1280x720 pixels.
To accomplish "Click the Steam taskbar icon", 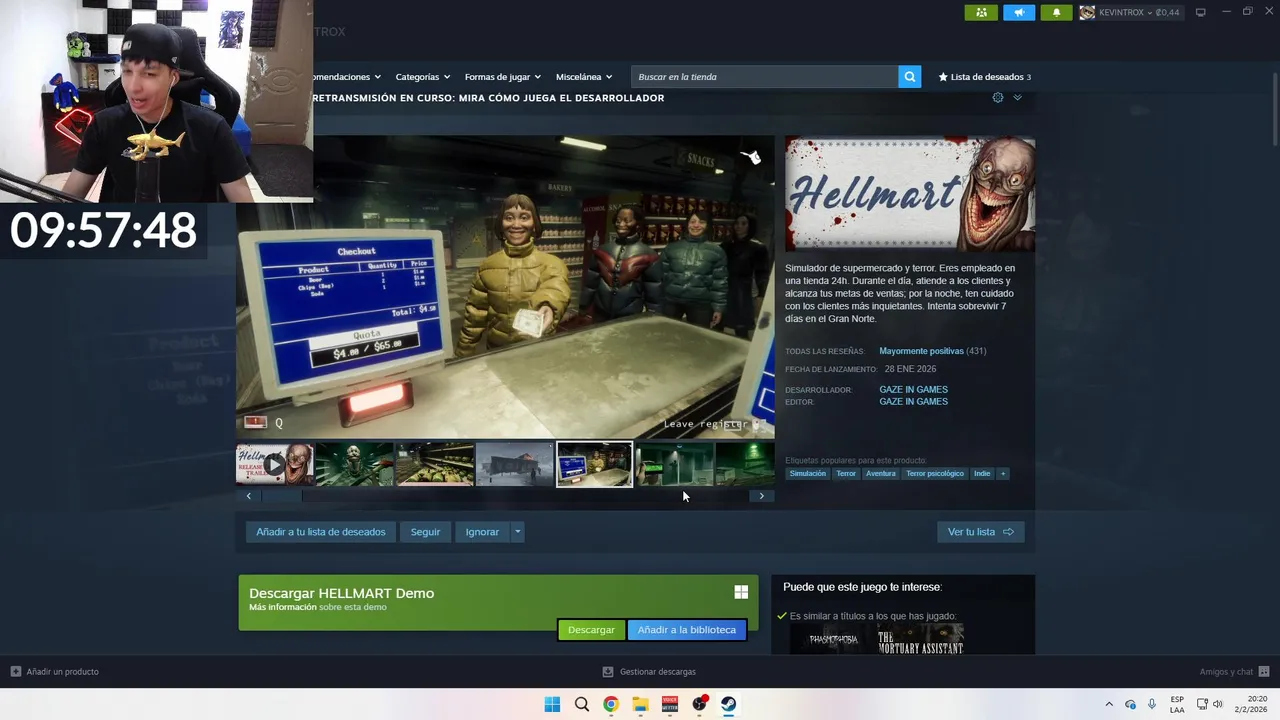I will point(729,704).
